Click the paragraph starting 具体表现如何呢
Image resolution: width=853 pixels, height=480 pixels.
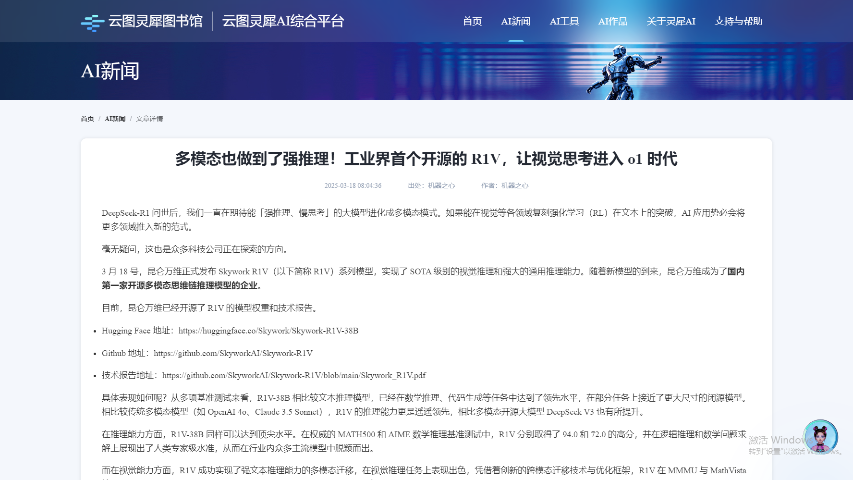pyautogui.click(x=423, y=404)
